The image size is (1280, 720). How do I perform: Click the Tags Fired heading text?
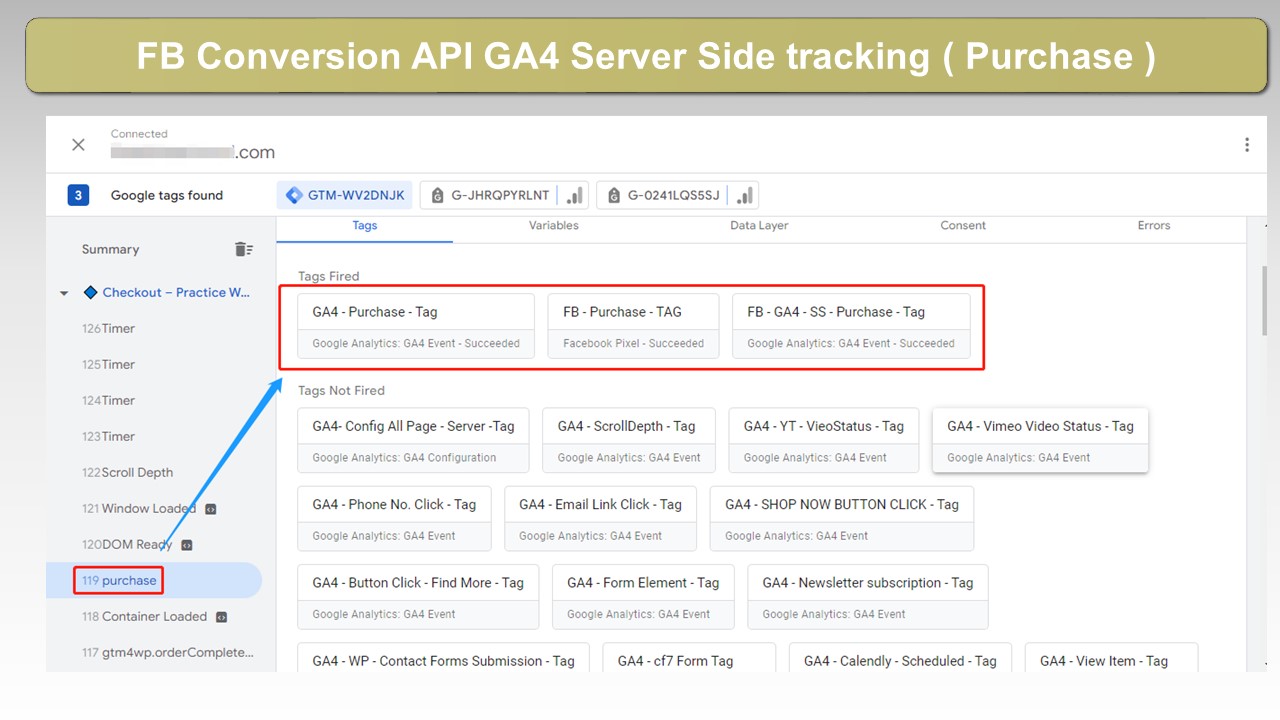pyautogui.click(x=329, y=277)
